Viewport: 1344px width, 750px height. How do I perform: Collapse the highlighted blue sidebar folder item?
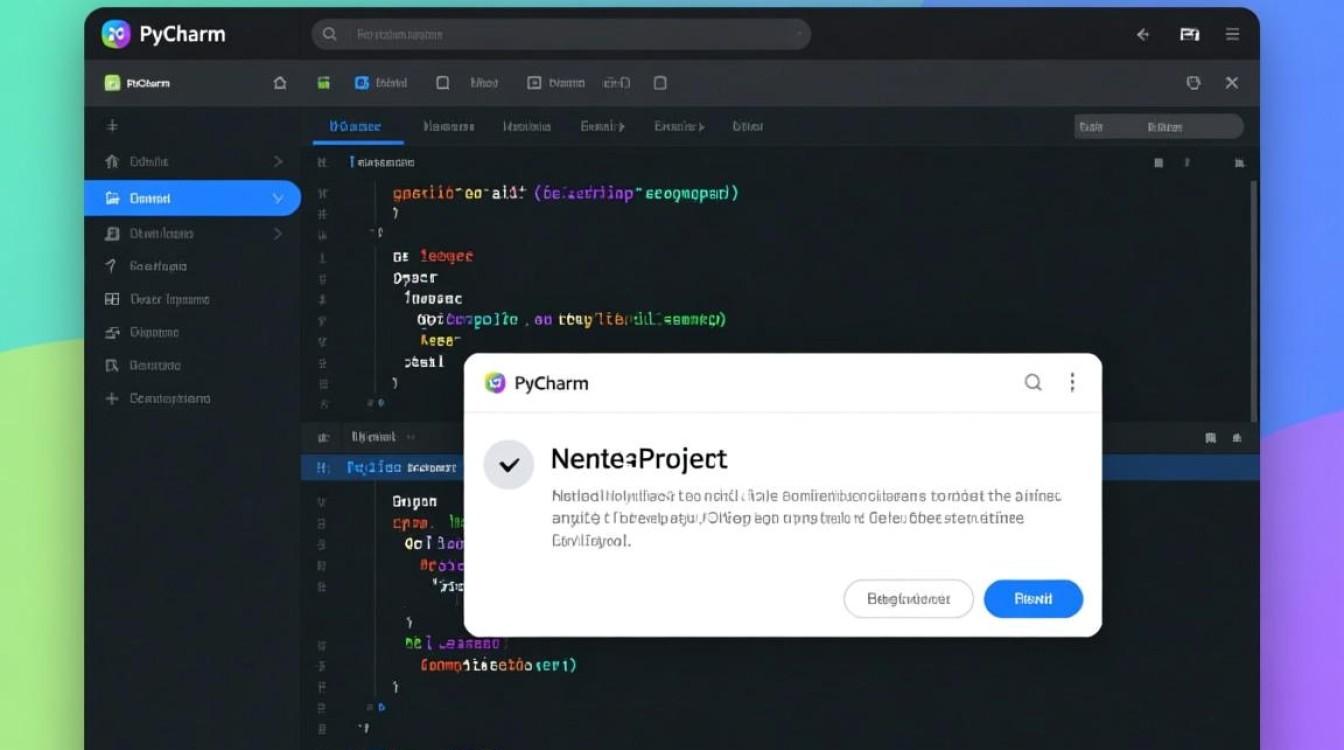[x=278, y=199]
